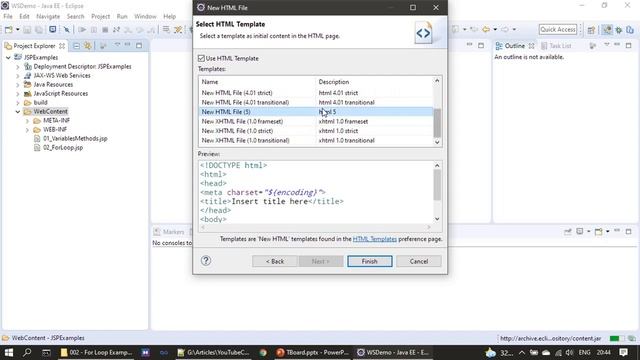Select New HTML File (4.01 transitional) template
Image resolution: width=640 pixels, height=360 pixels.
(x=316, y=102)
